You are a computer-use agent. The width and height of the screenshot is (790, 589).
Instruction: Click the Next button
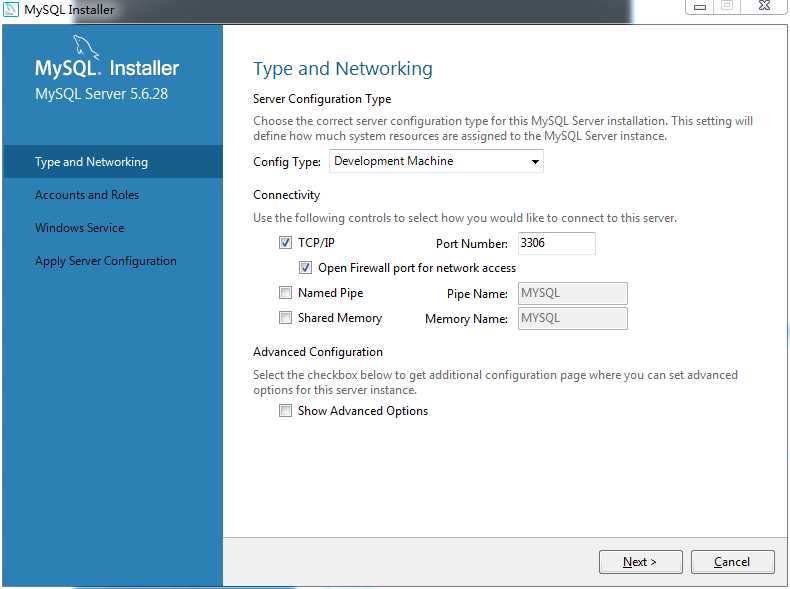click(640, 562)
